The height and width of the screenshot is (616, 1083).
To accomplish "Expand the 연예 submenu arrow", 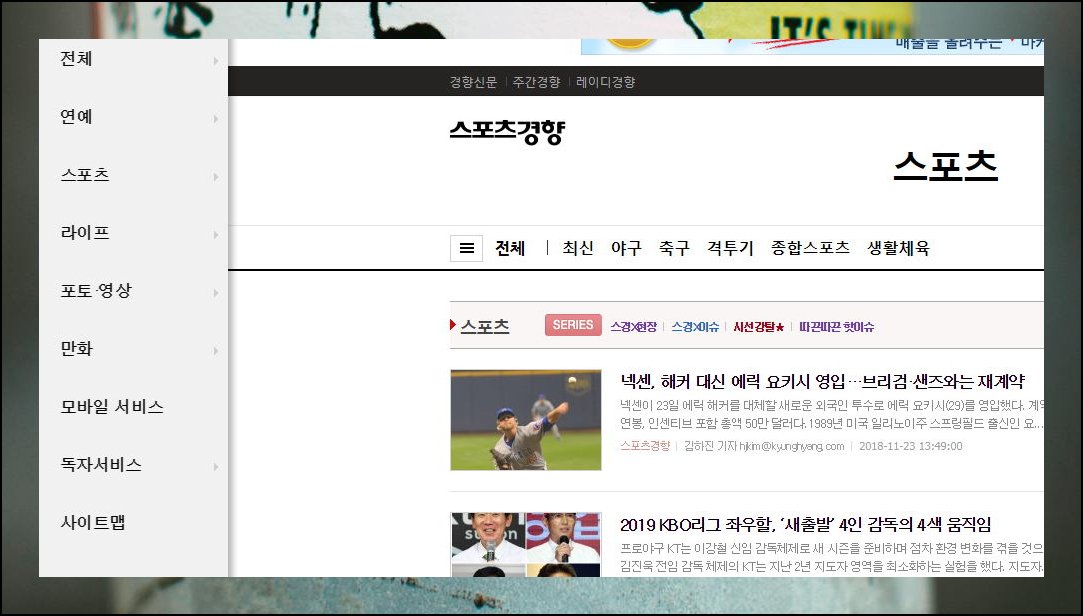I will 216,119.
